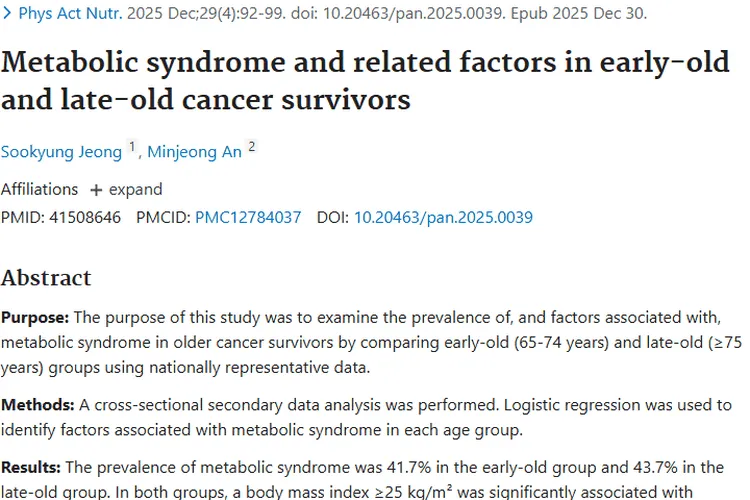Click superscript 2 after Minjeong An
This screenshot has height=500, width=750.
click(x=252, y=147)
